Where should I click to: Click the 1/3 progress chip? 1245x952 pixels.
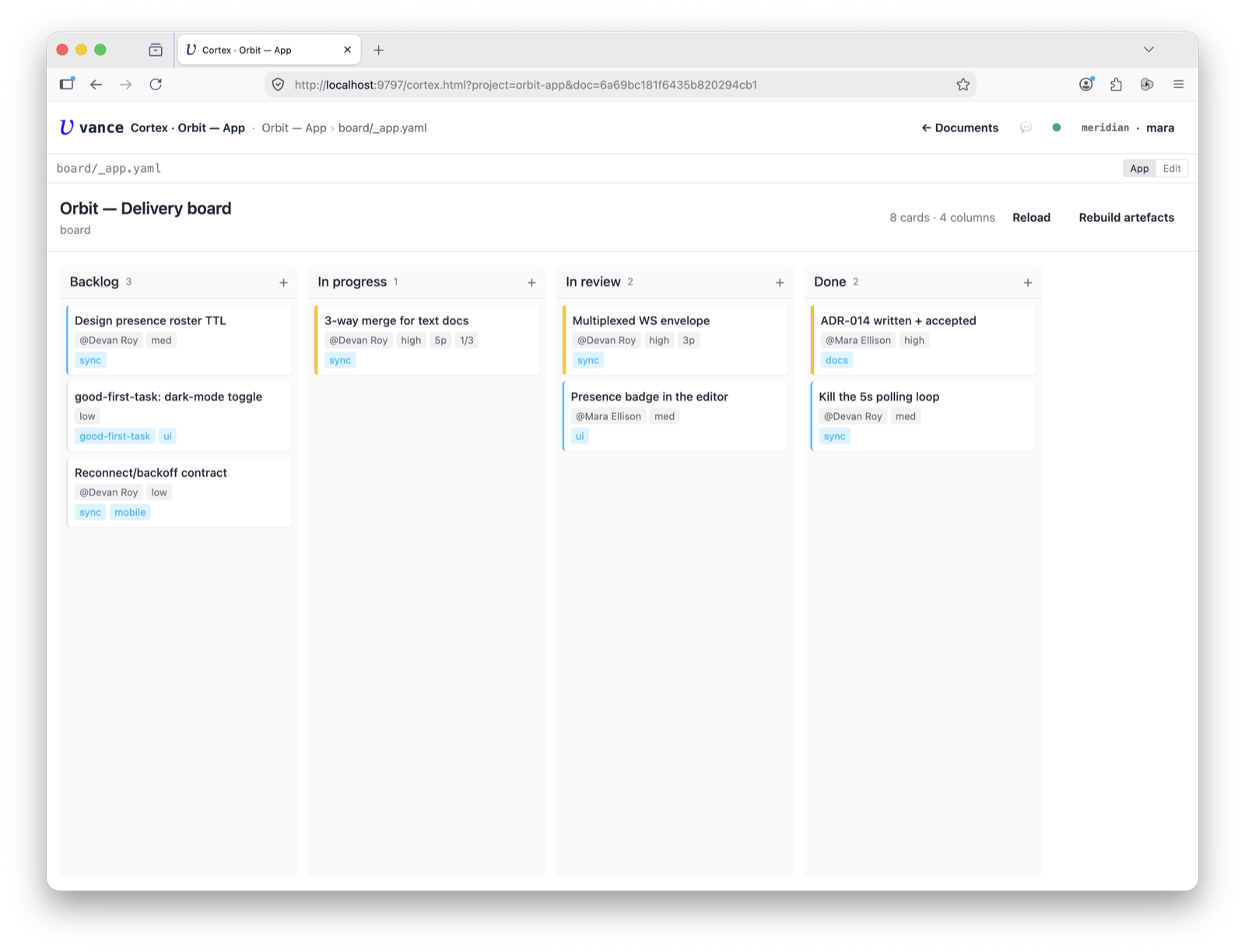[x=467, y=340]
